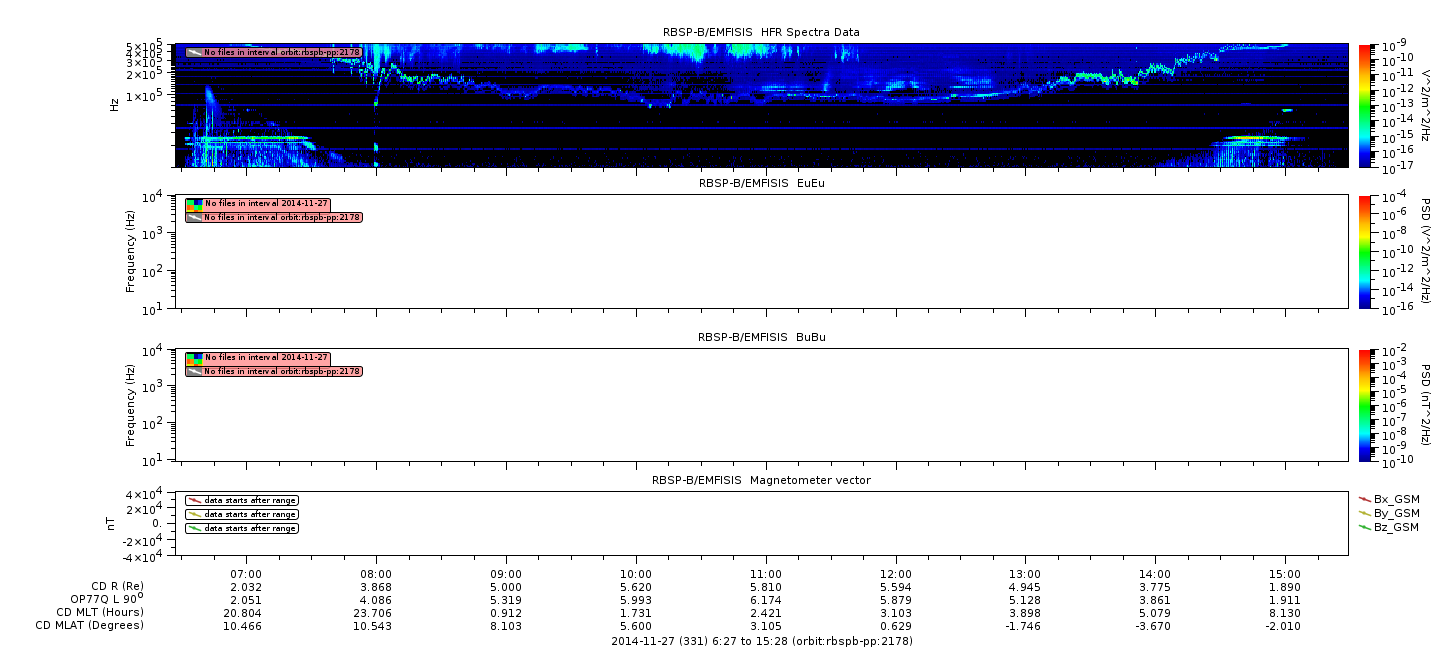This screenshot has height=658, width=1447.
Task: Click spectrogram icon in BuBu 2014-11-27 message
Action: [194, 358]
